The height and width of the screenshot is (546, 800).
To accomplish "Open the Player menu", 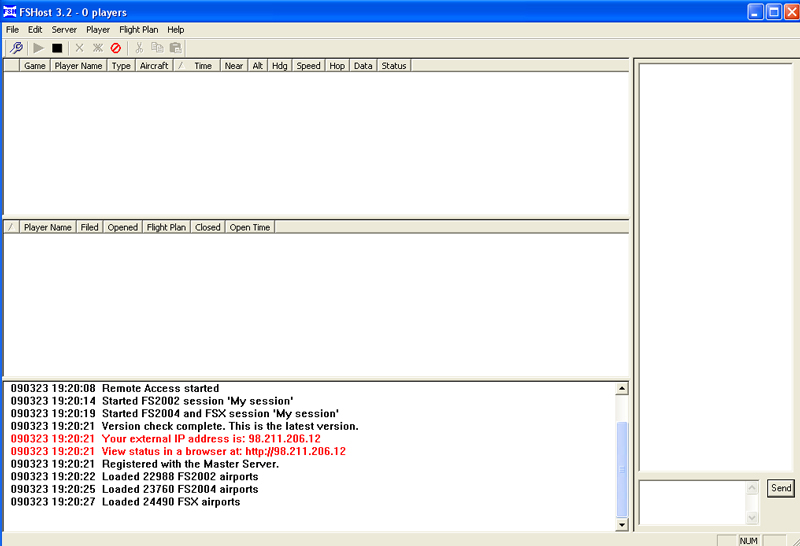I will tap(98, 30).
